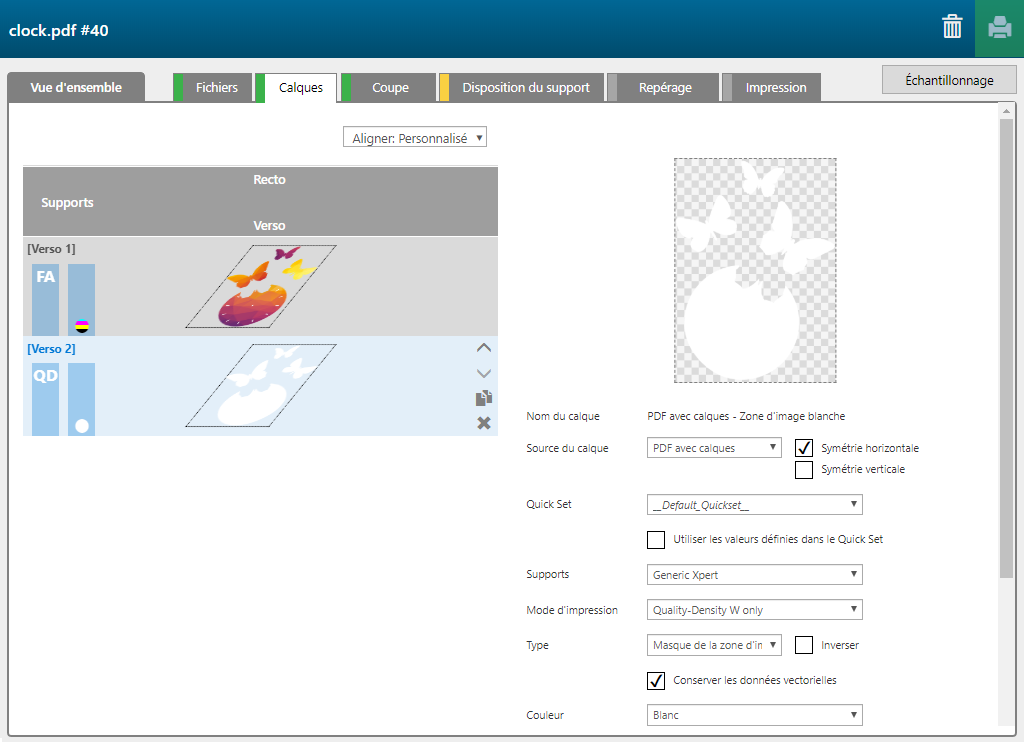
Task: Click the Verso header label
Action: point(269,225)
